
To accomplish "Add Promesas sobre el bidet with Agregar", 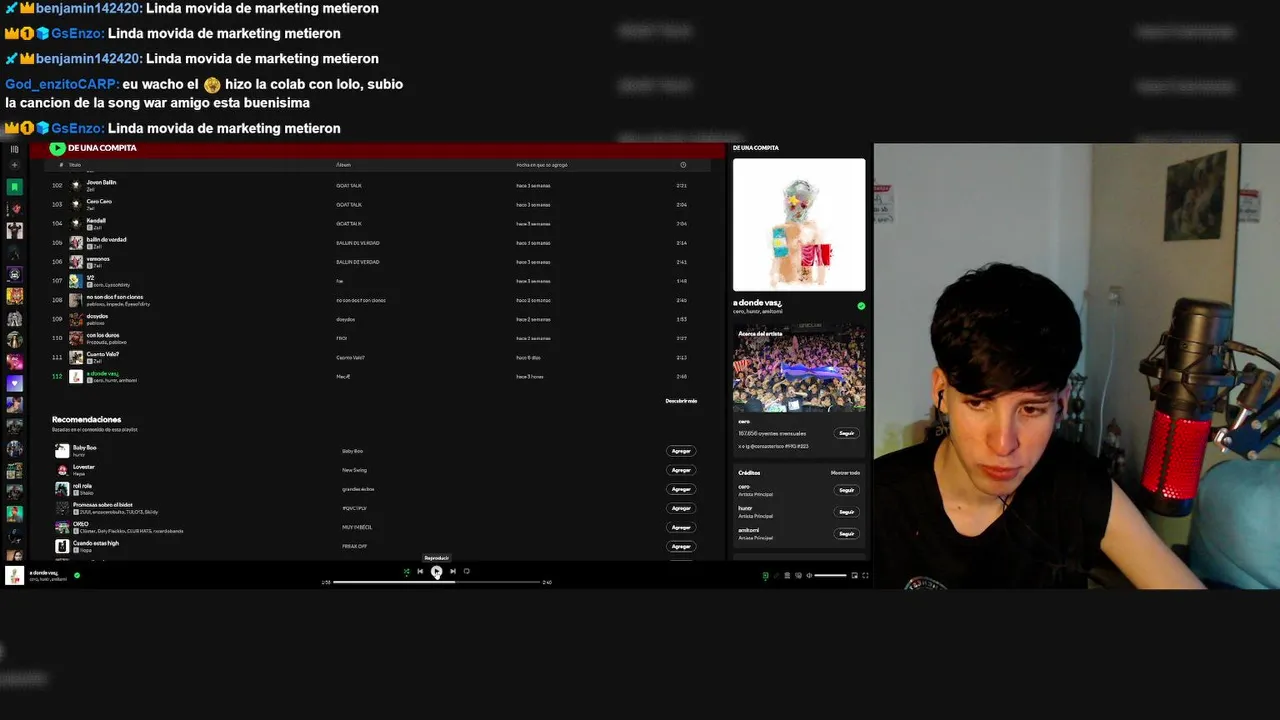I will point(681,508).
